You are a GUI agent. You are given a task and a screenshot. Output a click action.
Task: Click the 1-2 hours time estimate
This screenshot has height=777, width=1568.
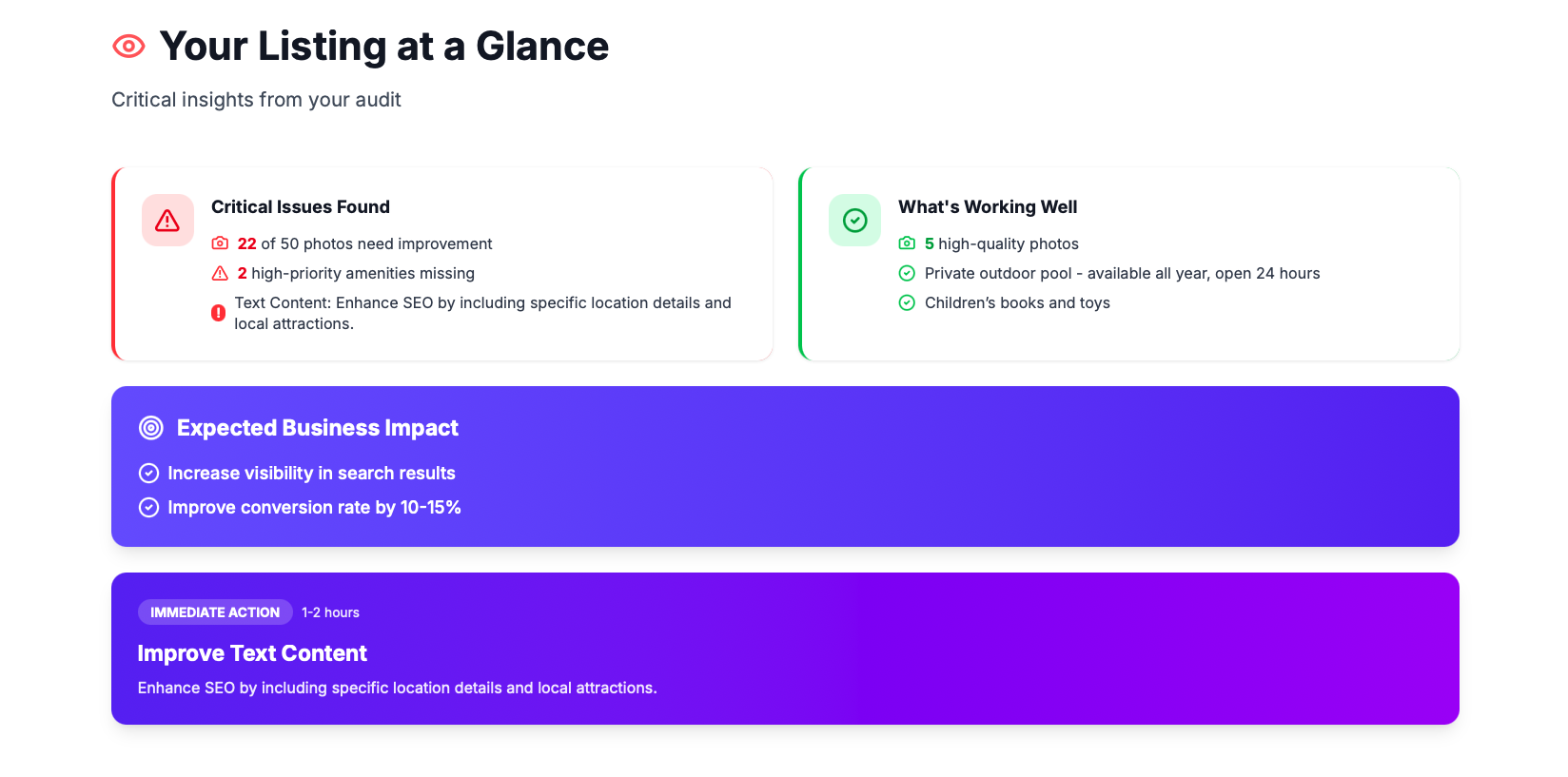point(330,612)
